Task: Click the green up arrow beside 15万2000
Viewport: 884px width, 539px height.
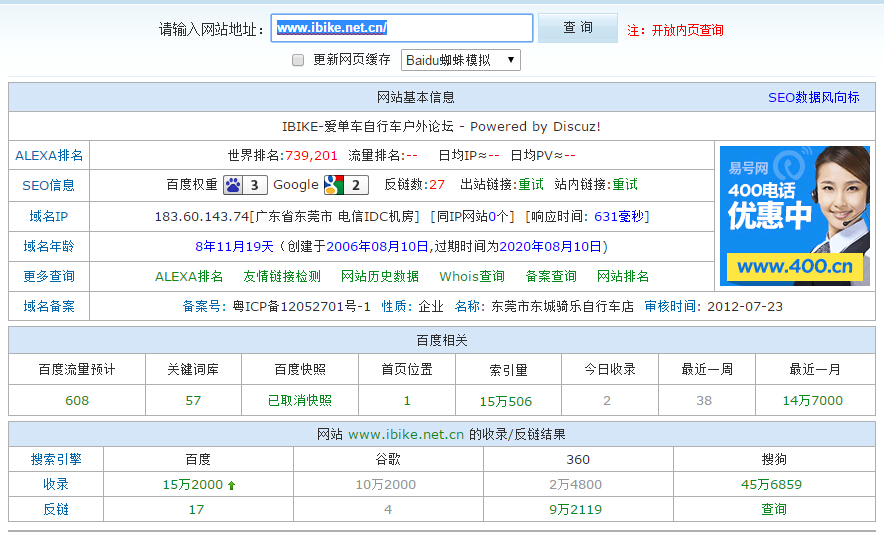Action: point(231,485)
